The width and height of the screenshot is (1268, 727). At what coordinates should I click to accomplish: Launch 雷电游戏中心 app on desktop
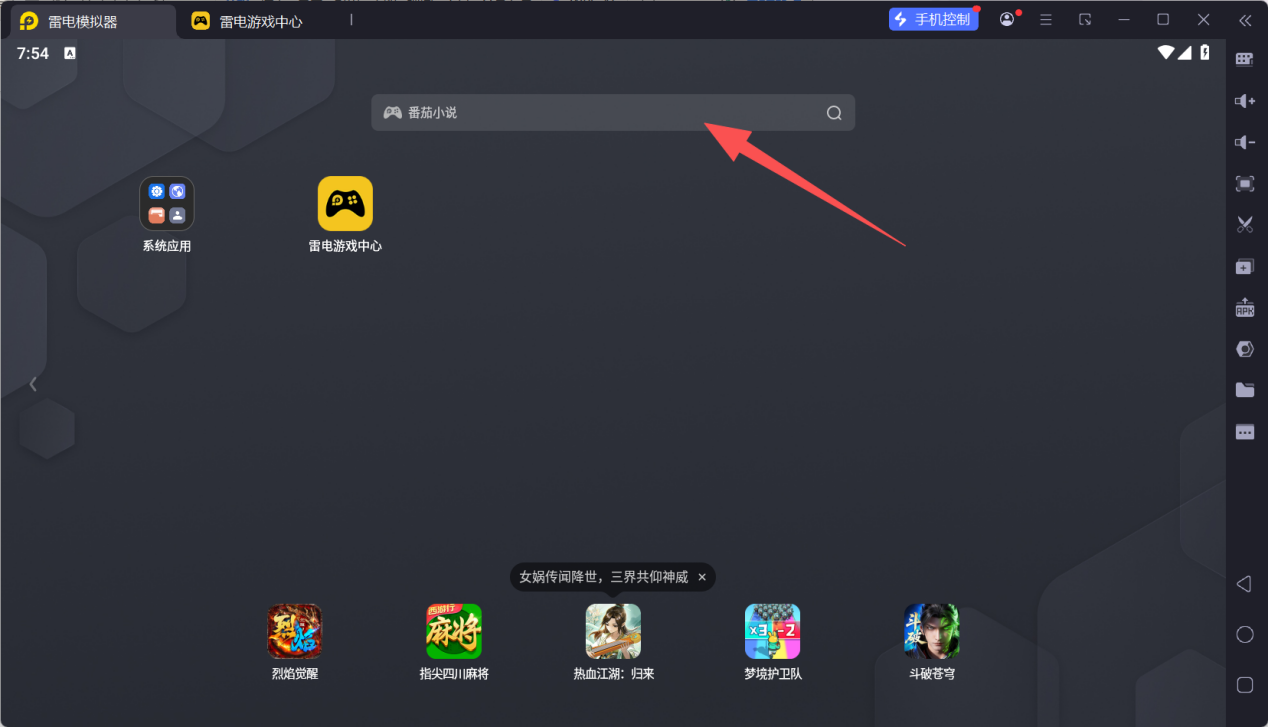tap(345, 204)
